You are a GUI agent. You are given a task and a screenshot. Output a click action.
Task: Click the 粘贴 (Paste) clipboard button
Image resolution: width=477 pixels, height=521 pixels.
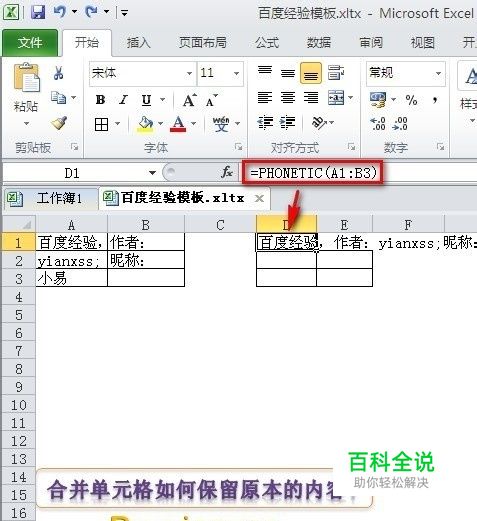26,78
